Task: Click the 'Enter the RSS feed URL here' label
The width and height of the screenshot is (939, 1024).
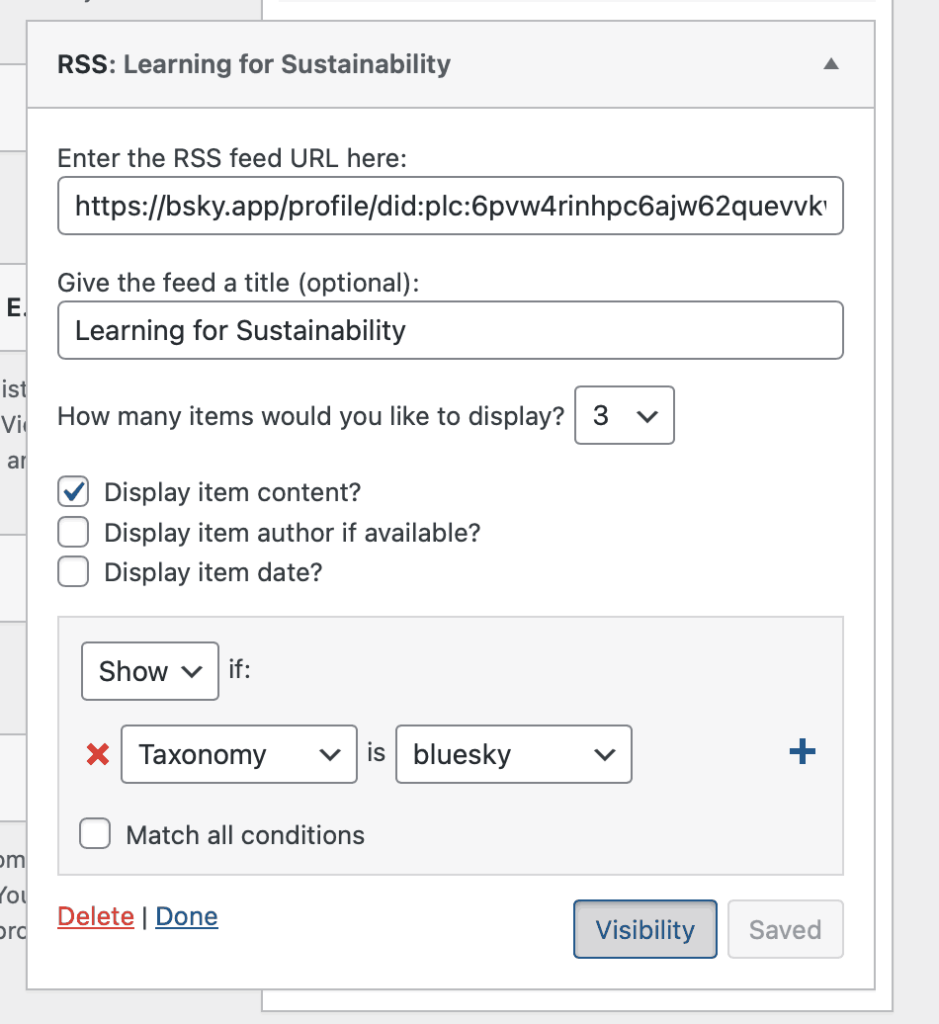Action: tap(232, 158)
